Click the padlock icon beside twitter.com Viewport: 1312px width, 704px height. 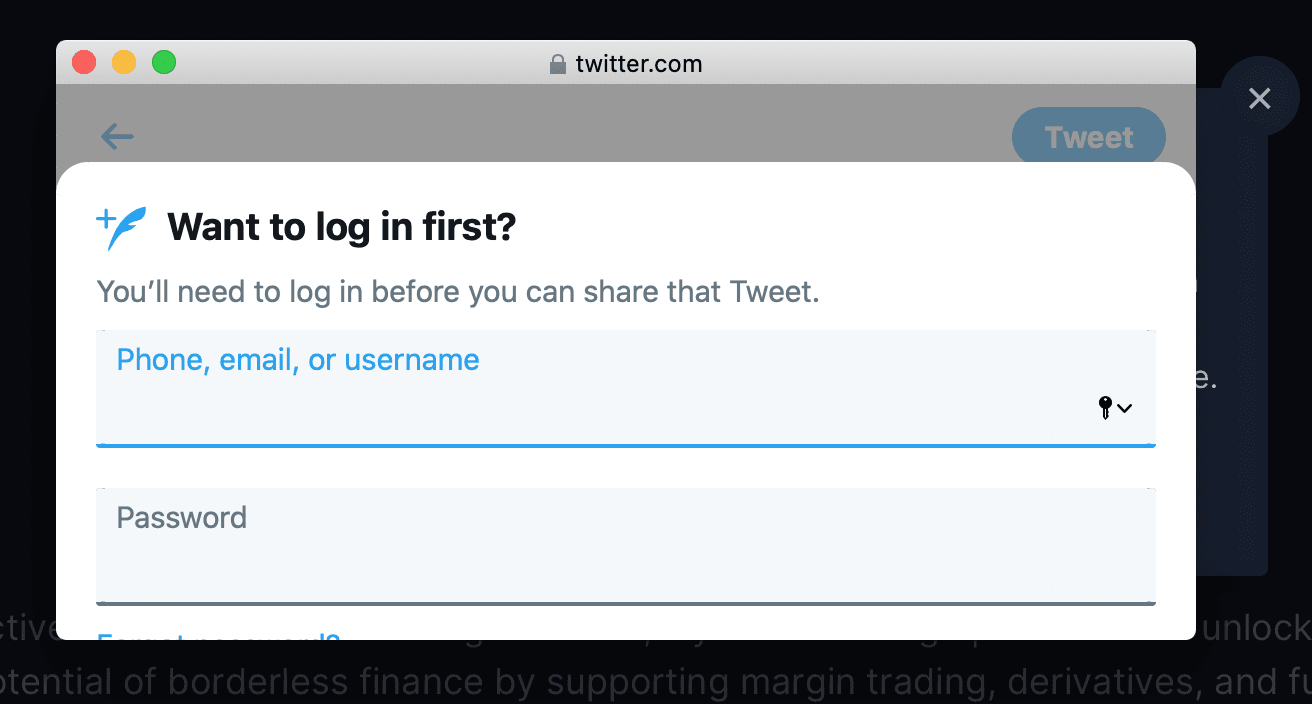pos(558,64)
